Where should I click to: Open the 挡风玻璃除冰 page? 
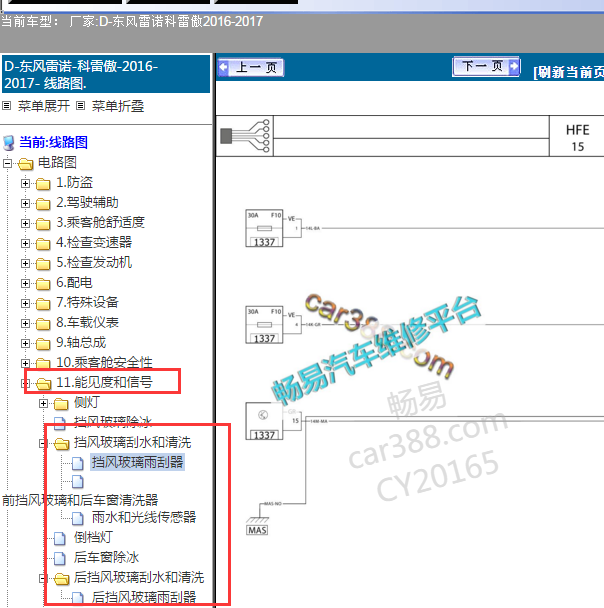tap(113, 422)
